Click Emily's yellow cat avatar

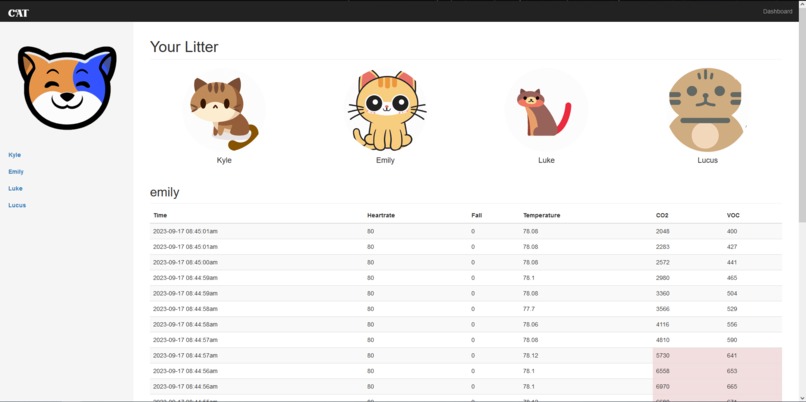pyautogui.click(x=386, y=111)
